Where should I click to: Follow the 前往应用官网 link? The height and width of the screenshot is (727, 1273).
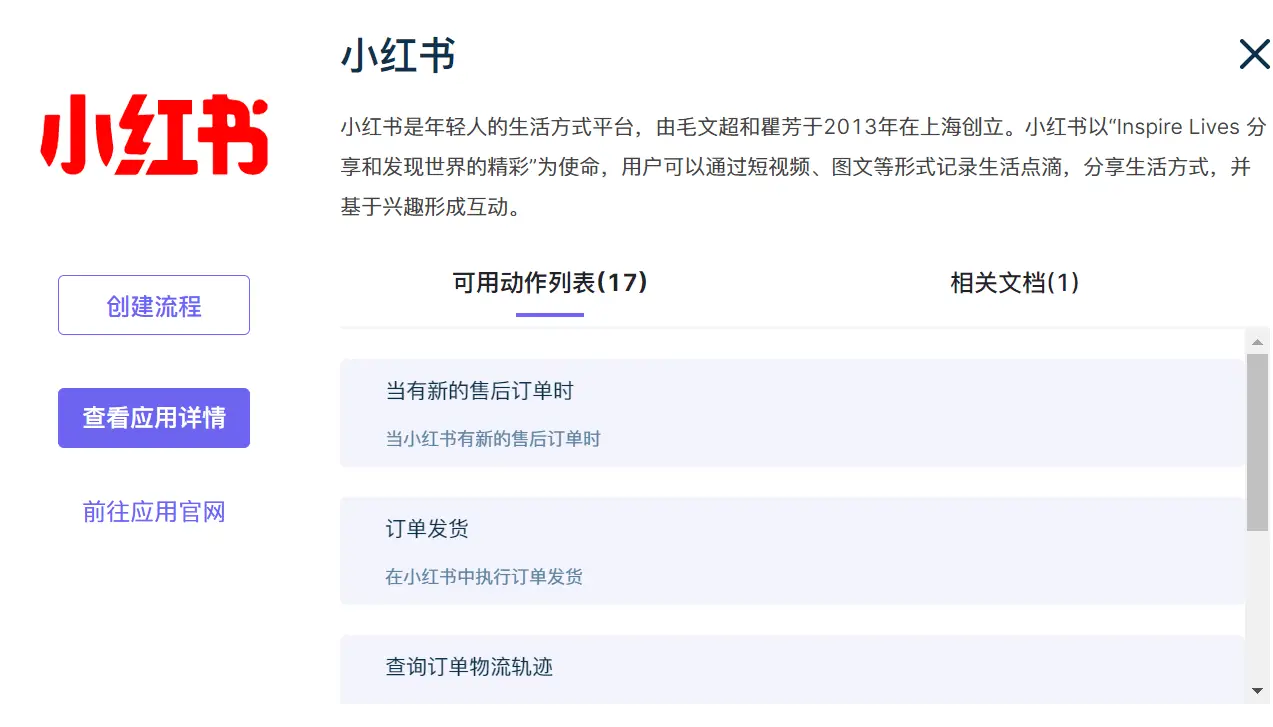point(154,512)
